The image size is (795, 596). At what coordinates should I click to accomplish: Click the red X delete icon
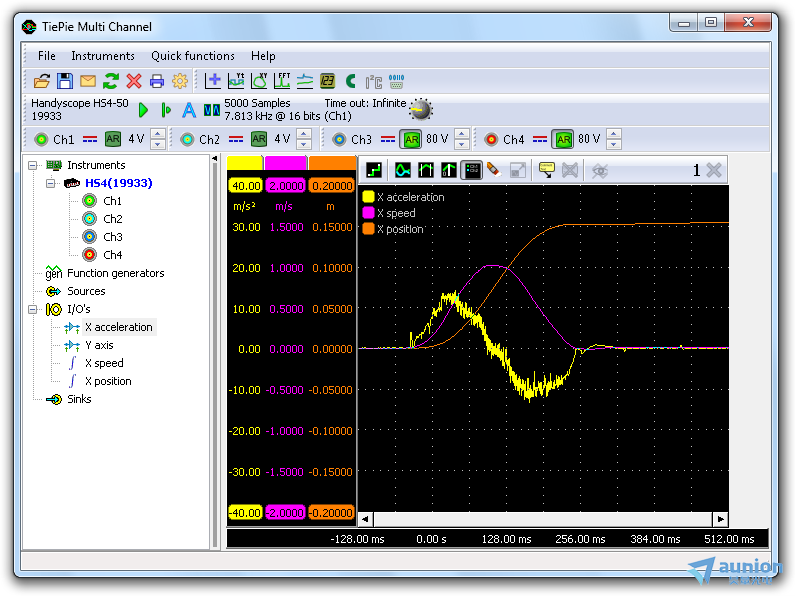point(133,81)
